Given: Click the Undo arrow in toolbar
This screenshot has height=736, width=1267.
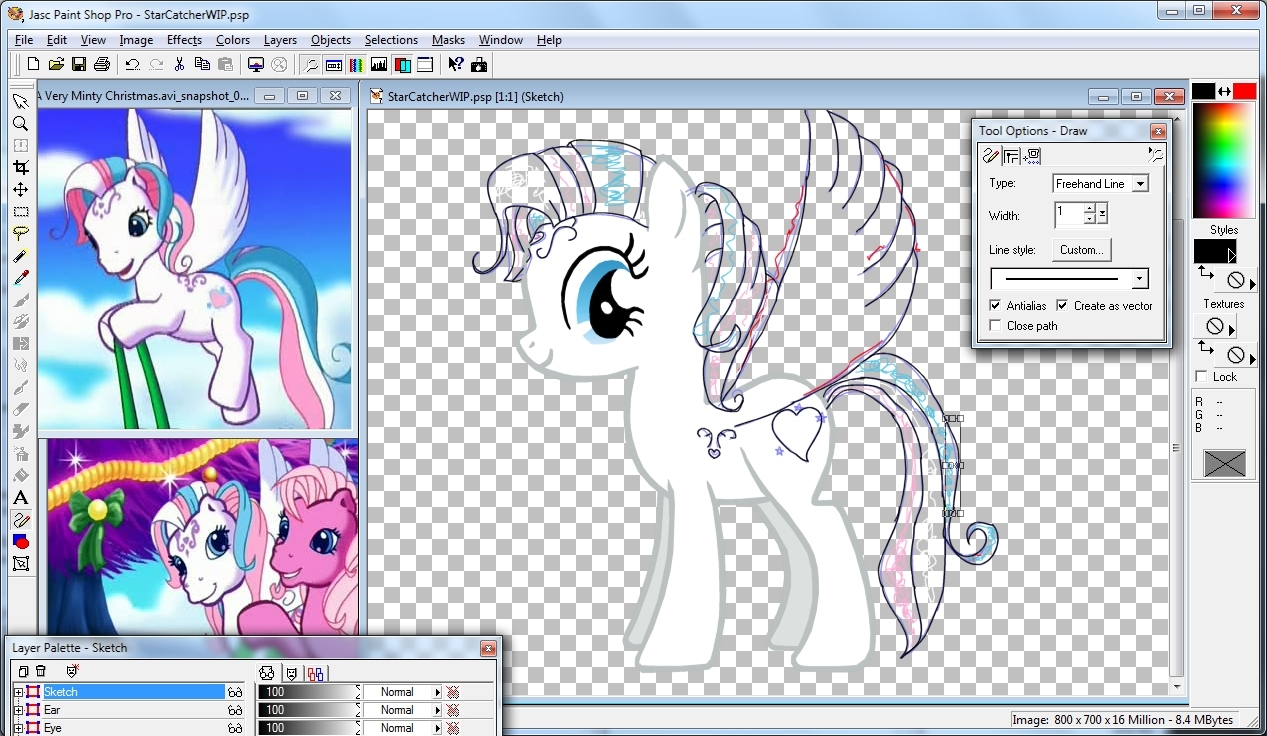Looking at the screenshot, I should click(x=132, y=64).
